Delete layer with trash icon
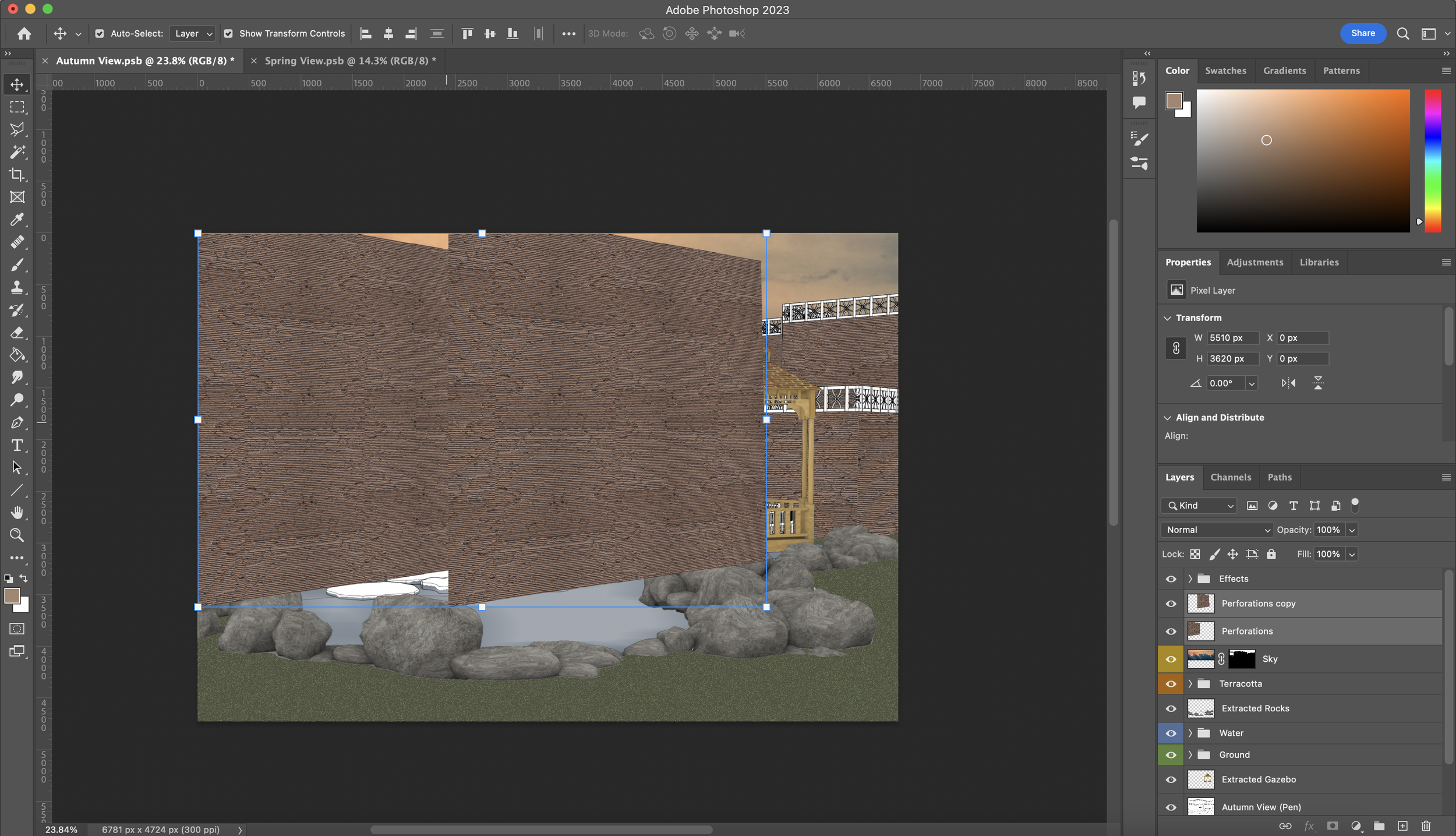This screenshot has height=836, width=1456. pos(1426,826)
